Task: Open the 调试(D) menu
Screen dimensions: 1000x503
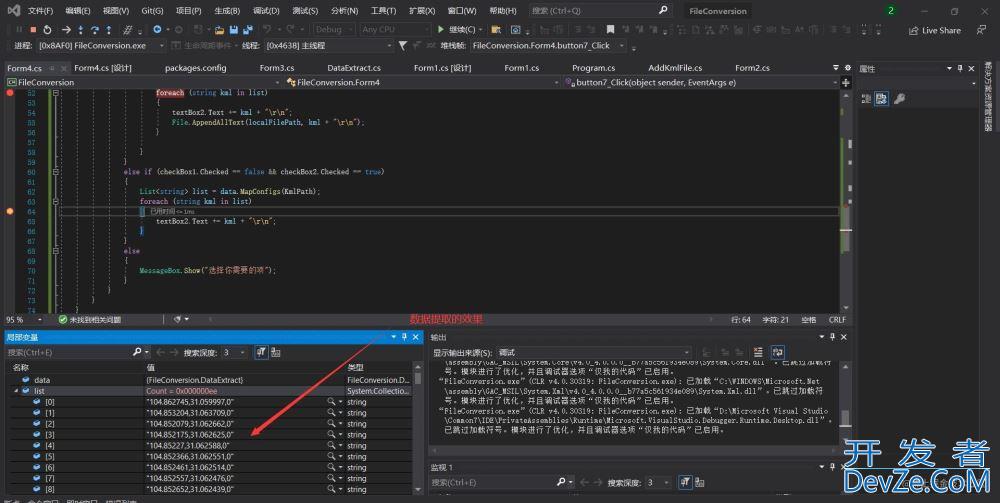Action: [x=266, y=11]
